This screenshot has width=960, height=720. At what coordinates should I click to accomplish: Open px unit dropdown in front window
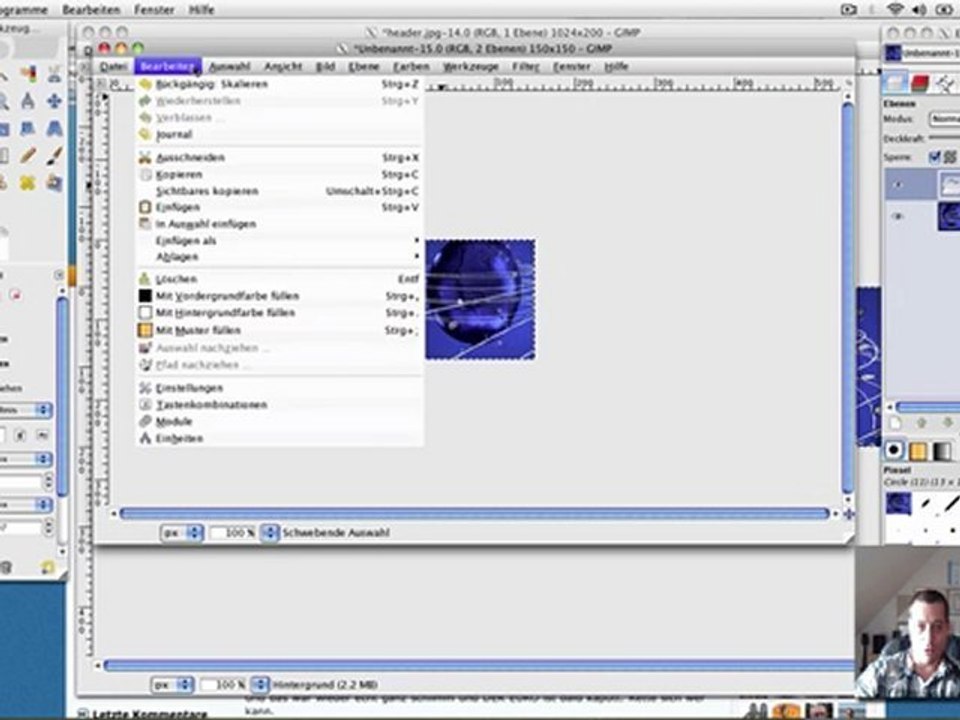coord(182,533)
